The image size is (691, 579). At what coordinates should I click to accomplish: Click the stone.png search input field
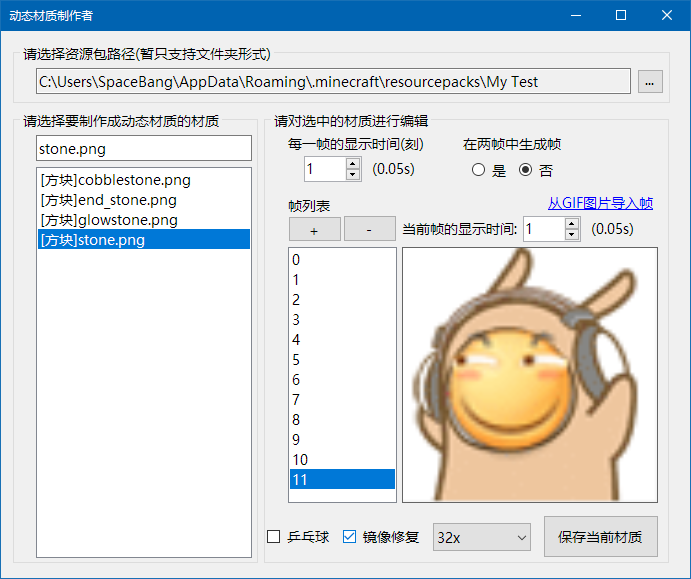tap(144, 148)
